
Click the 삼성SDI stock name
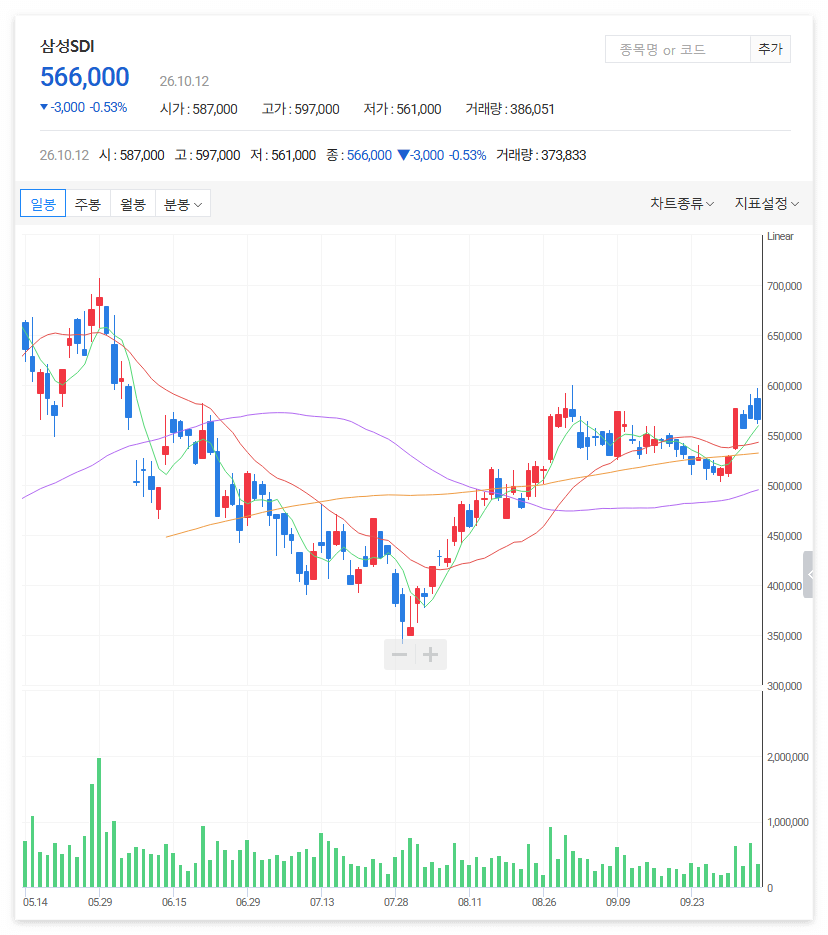coord(67,47)
